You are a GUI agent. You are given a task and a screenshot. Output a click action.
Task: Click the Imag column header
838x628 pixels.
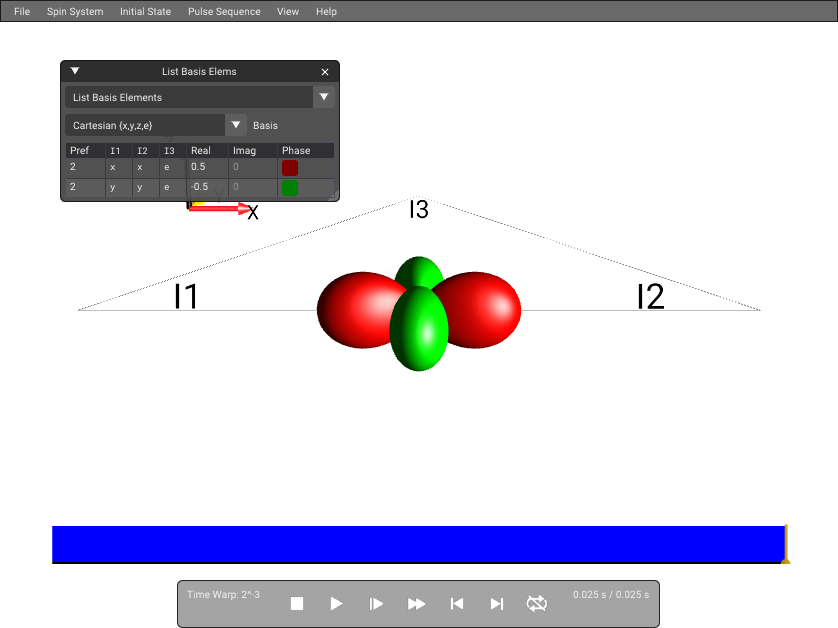click(244, 151)
